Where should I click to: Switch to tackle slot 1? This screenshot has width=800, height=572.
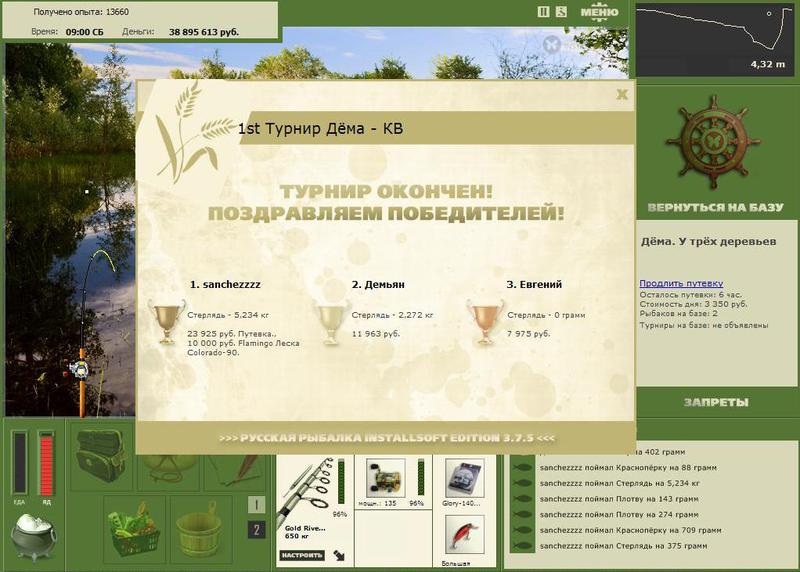[256, 505]
